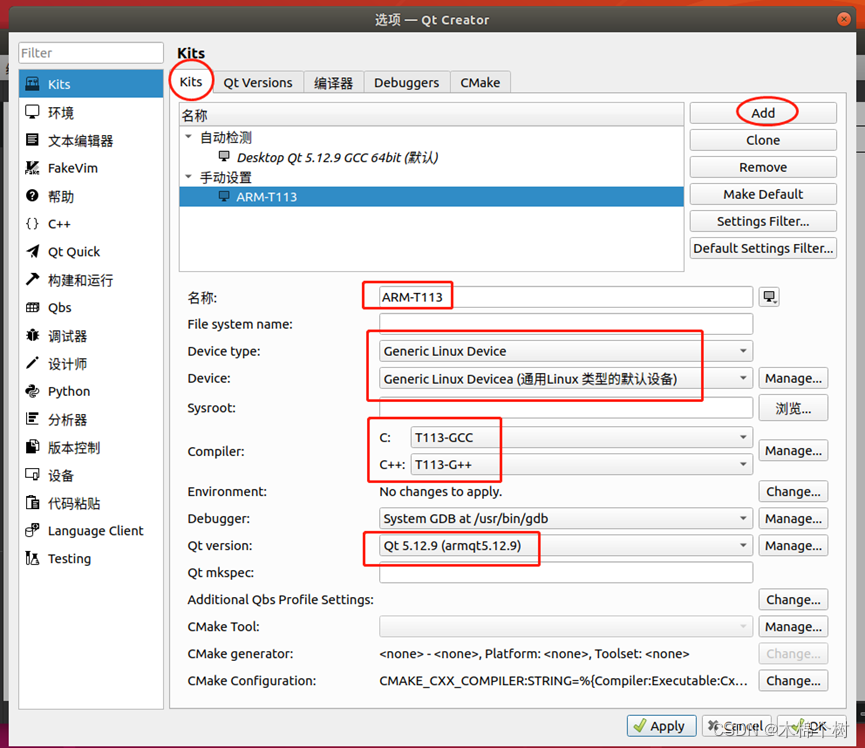The image size is (865, 748).
Task: Open the 设备 settings page
Action: 60,475
